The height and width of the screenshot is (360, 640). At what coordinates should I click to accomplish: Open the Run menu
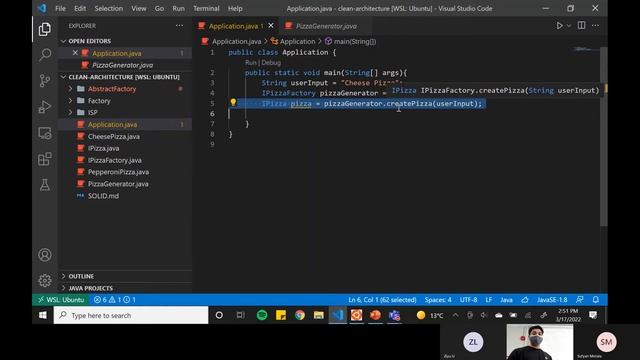[x=178, y=8]
